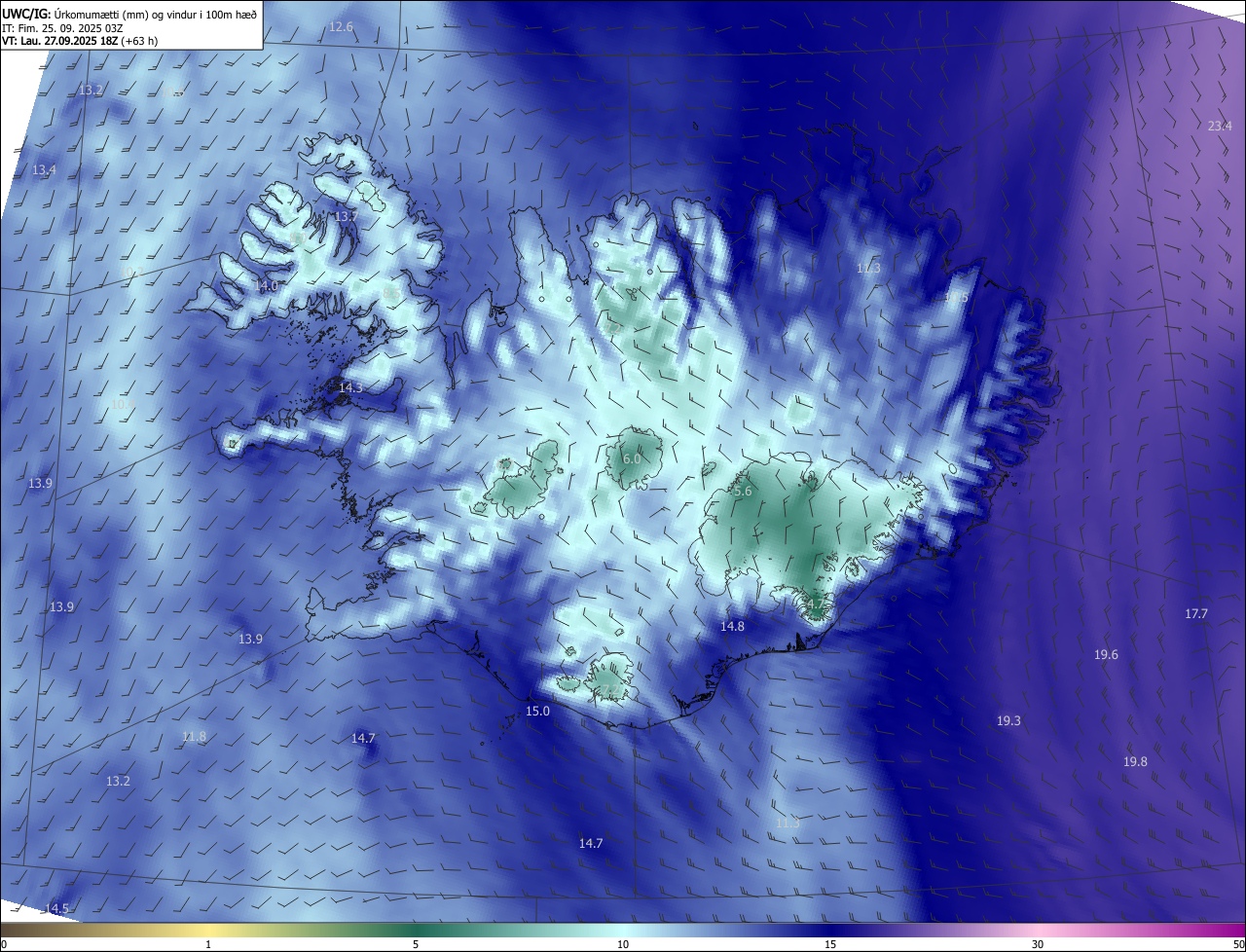This screenshot has height=952, width=1246.
Task: Click the 4.7 value label
Action: tap(815, 605)
